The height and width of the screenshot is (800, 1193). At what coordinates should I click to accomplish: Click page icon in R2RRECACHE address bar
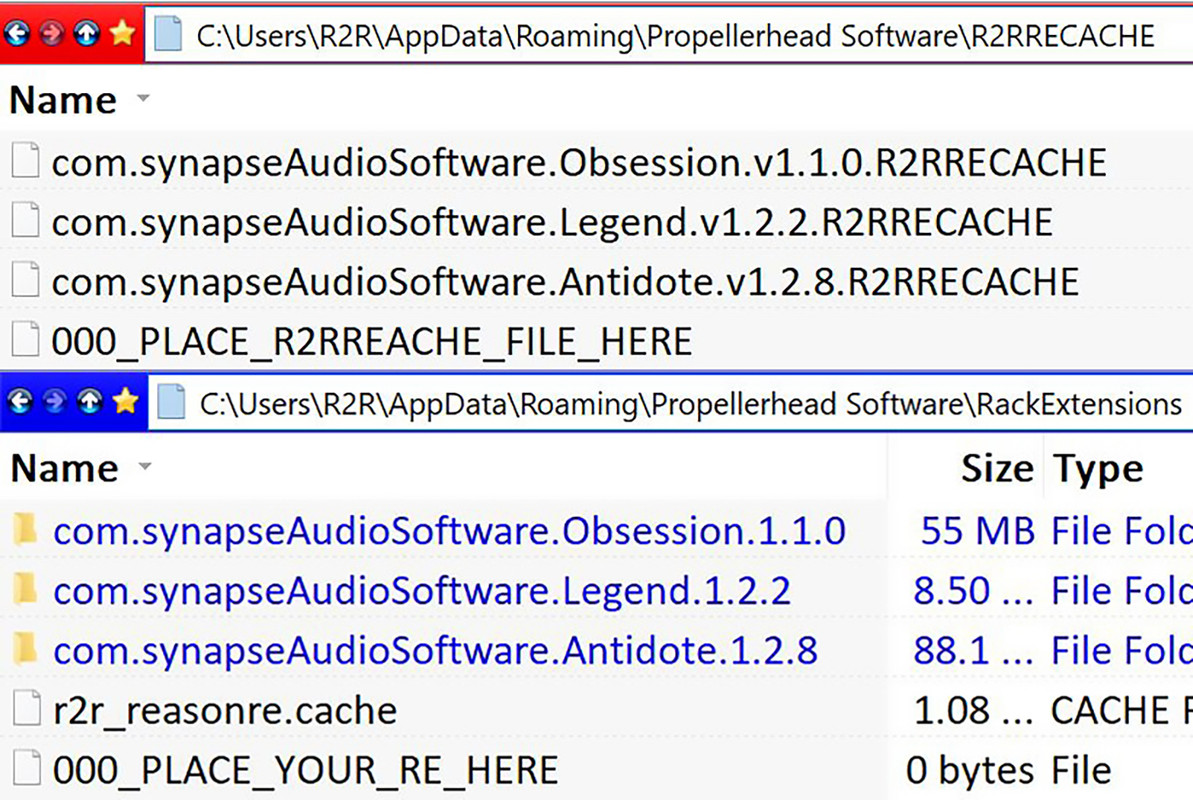tap(168, 34)
